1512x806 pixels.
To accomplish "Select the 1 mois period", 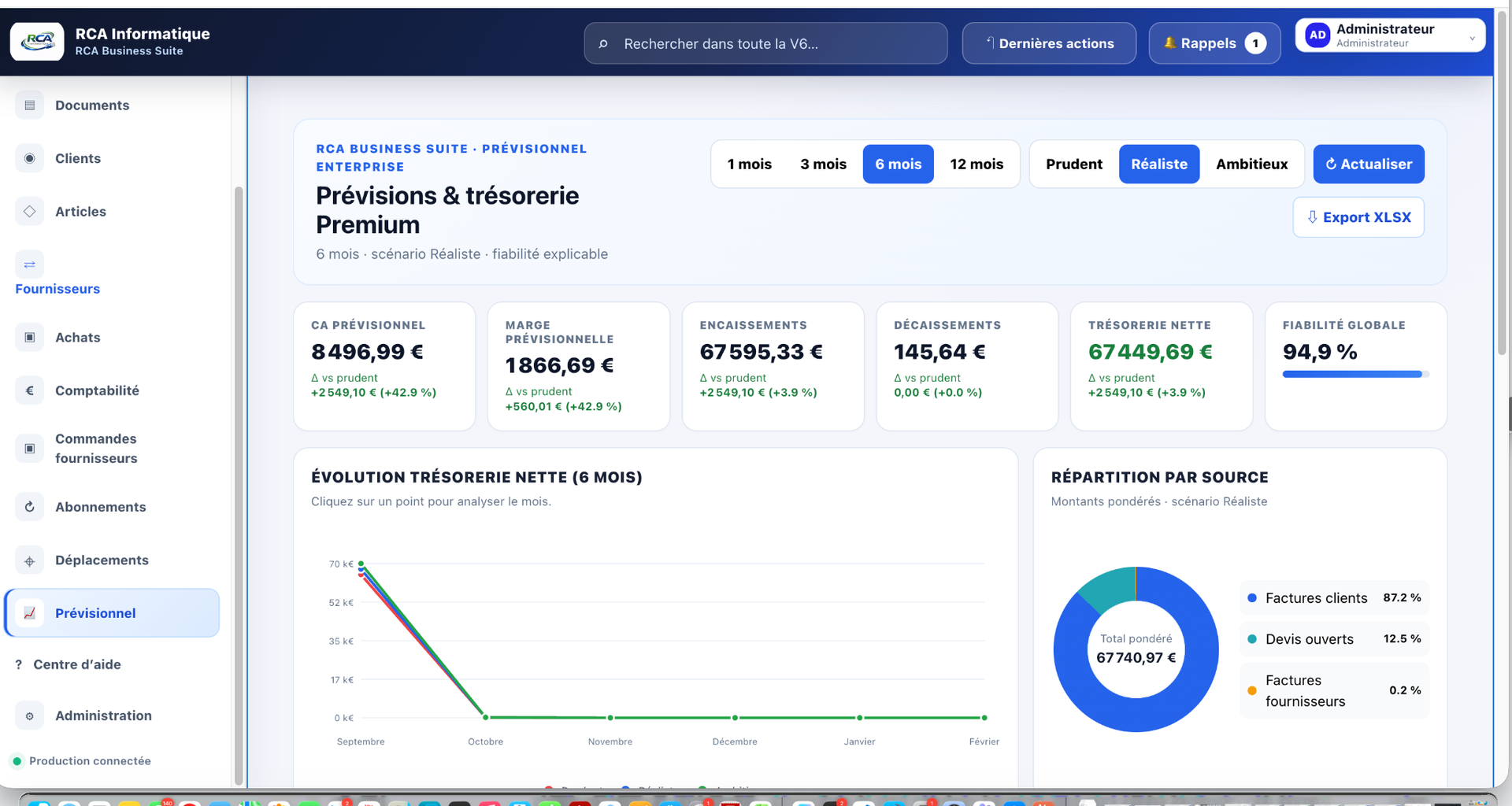I will (750, 164).
